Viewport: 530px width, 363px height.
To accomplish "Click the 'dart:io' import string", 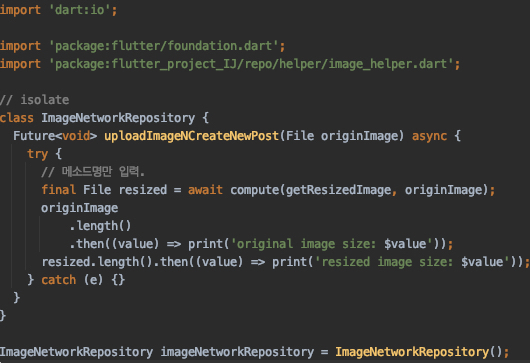I will pyautogui.click(x=80, y=10).
